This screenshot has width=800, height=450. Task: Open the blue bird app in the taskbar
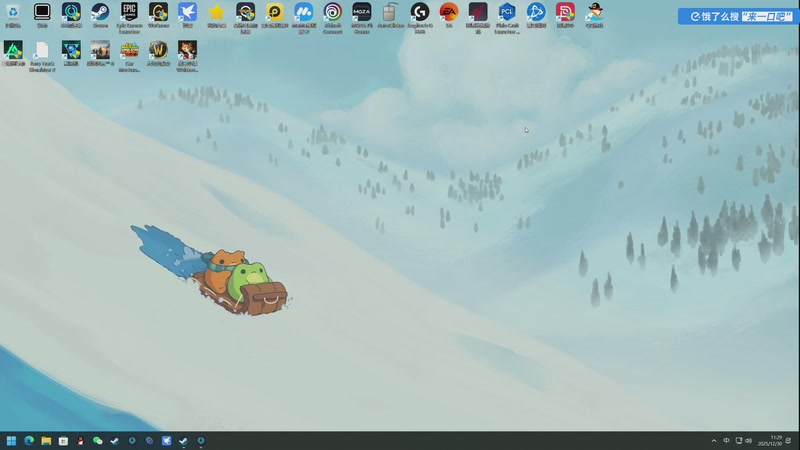[x=166, y=440]
